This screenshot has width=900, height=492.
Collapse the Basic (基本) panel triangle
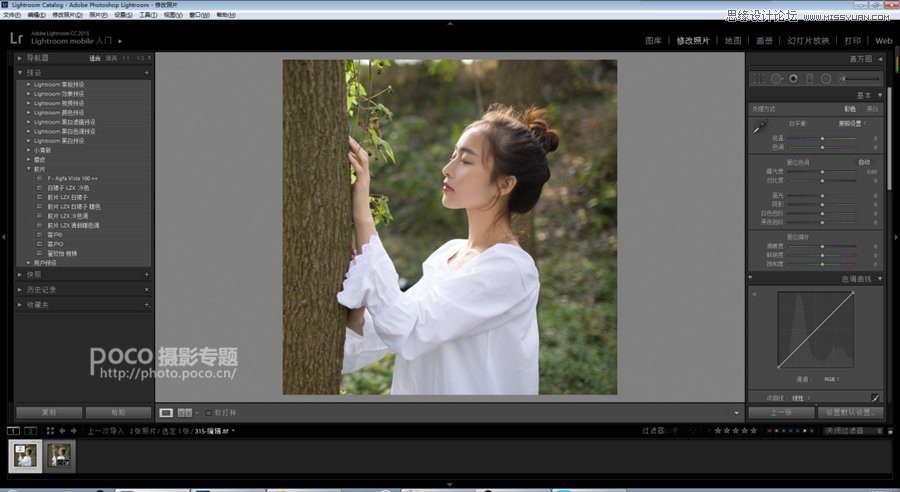pyautogui.click(x=880, y=95)
